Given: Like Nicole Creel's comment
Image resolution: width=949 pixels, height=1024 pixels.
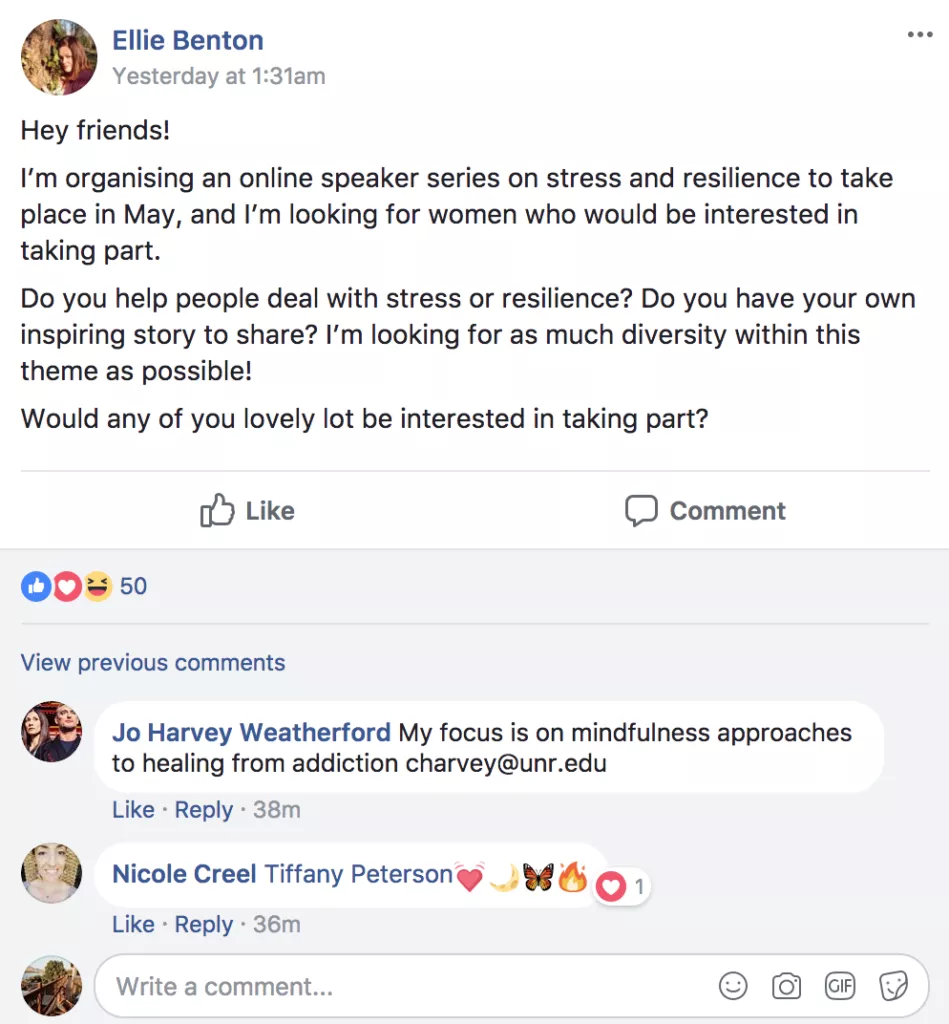Looking at the screenshot, I should pos(133,924).
